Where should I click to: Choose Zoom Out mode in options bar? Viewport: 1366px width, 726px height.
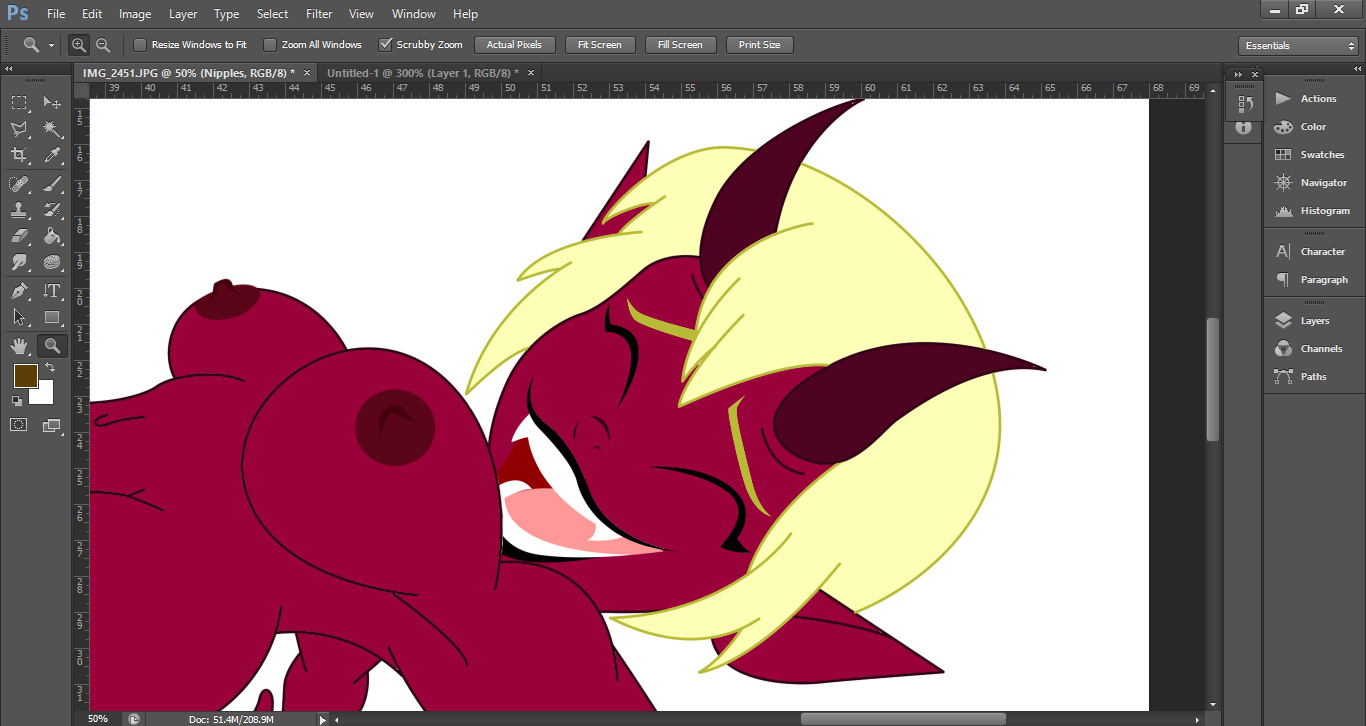[102, 45]
